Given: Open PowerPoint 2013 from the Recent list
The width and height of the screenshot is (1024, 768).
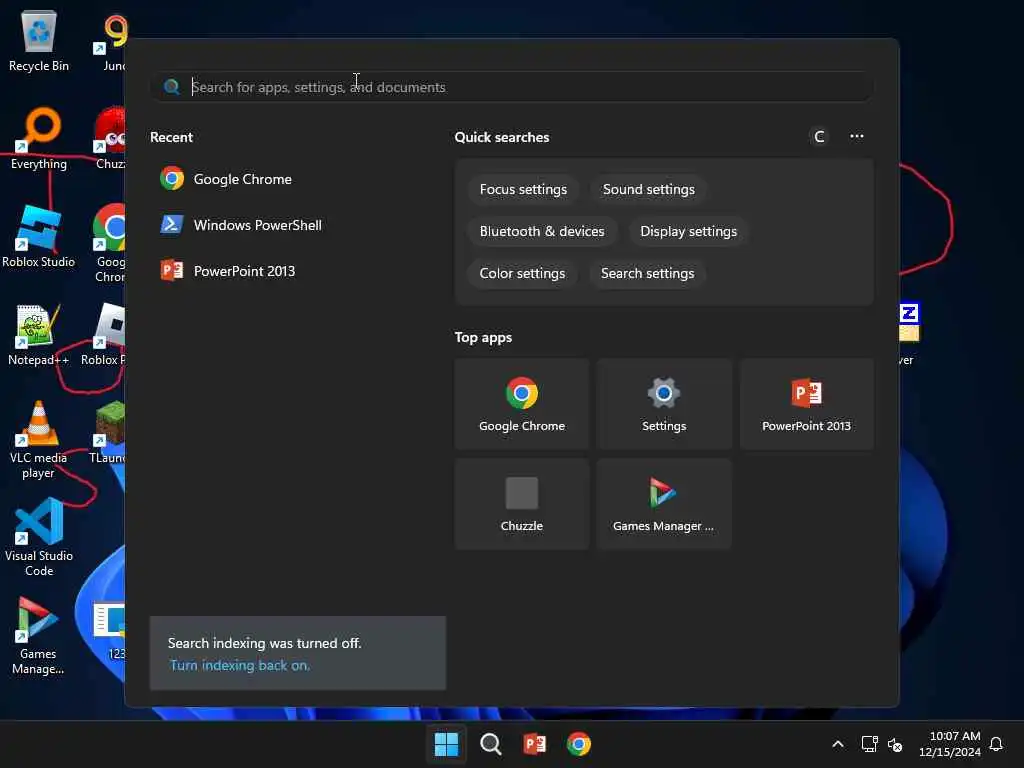Looking at the screenshot, I should click(x=228, y=271).
